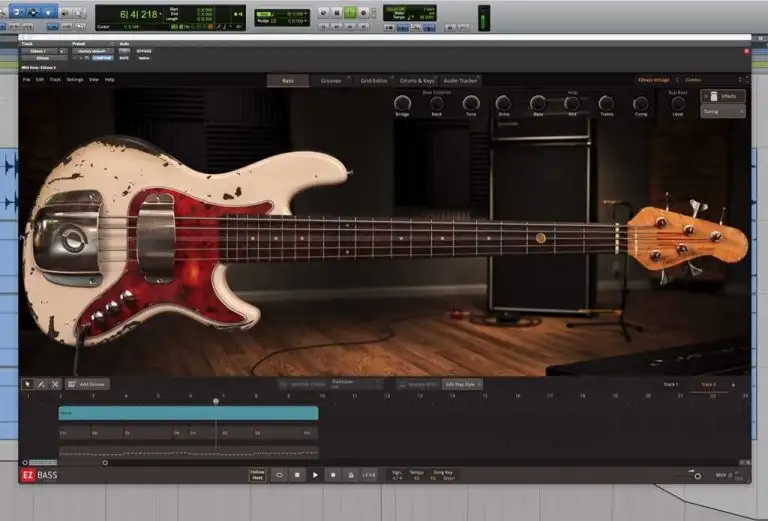Open the File menu in EZbass
The image size is (768, 521).
pos(26,79)
